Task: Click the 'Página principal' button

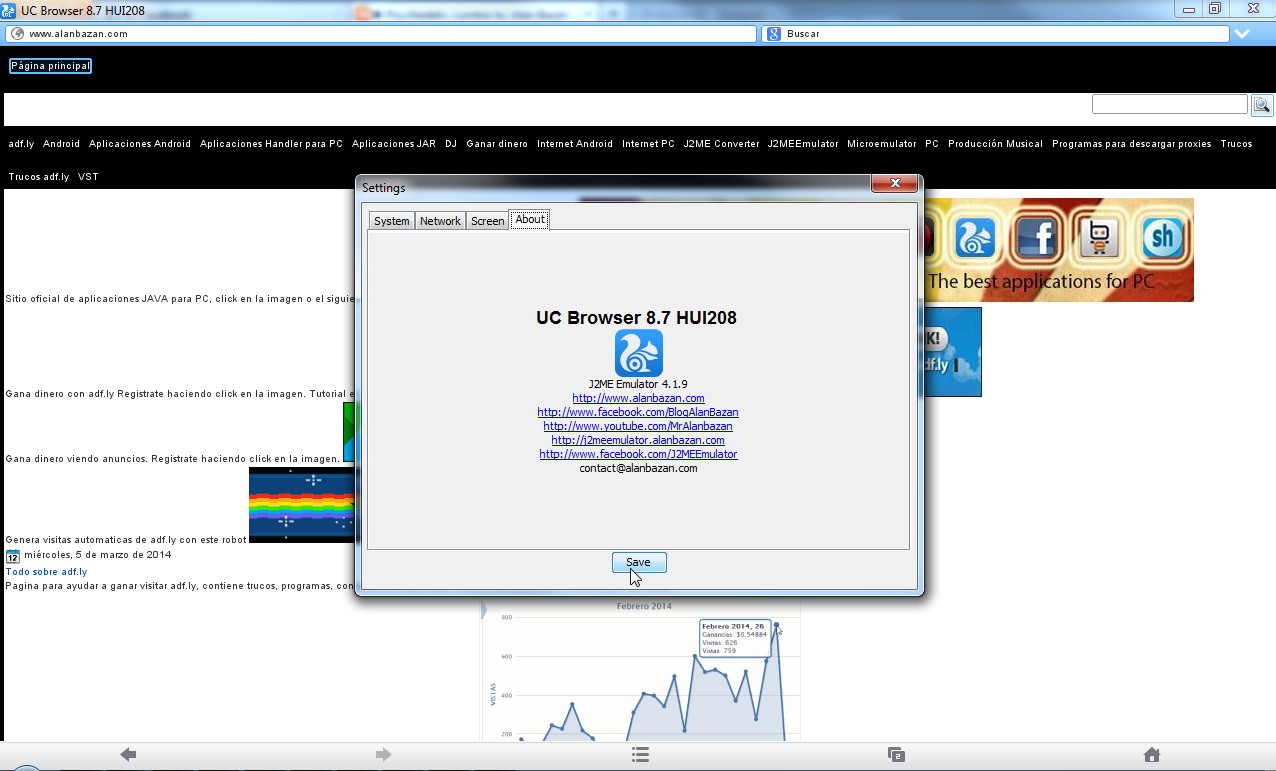Action: coord(50,65)
